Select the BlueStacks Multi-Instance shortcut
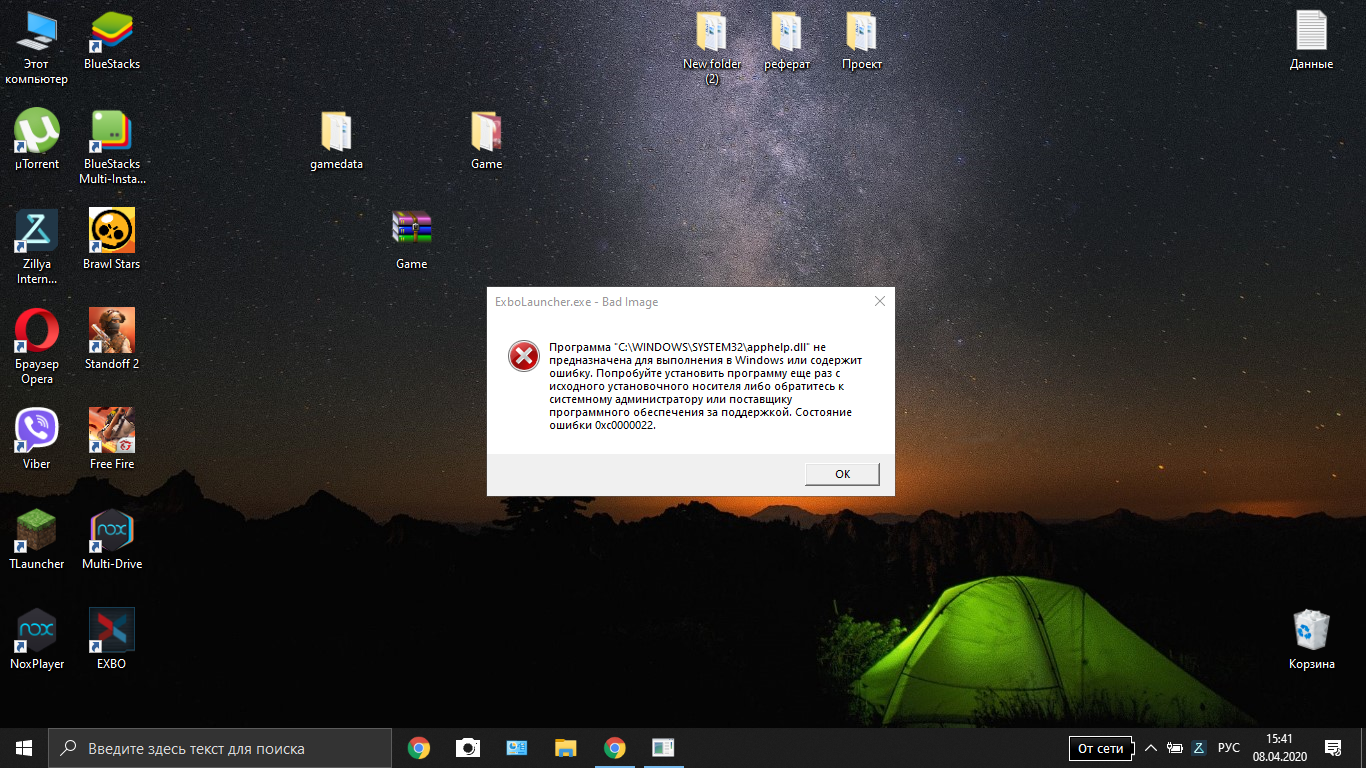This screenshot has width=1366, height=768. (x=112, y=147)
